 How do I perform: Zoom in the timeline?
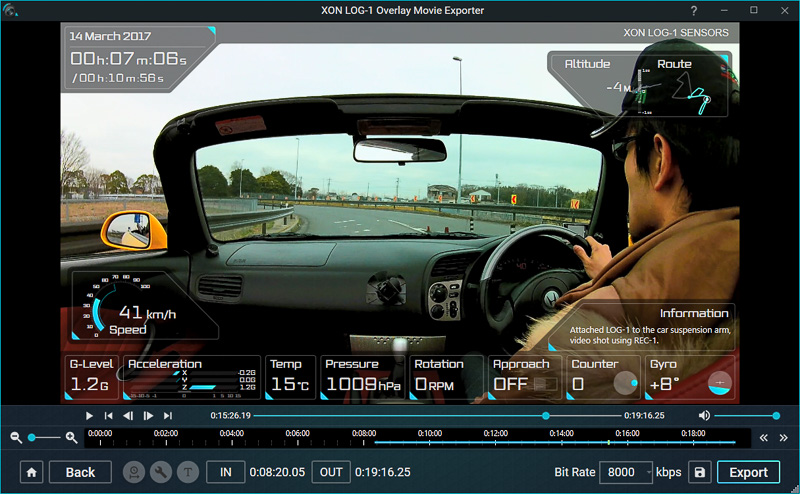coord(71,437)
